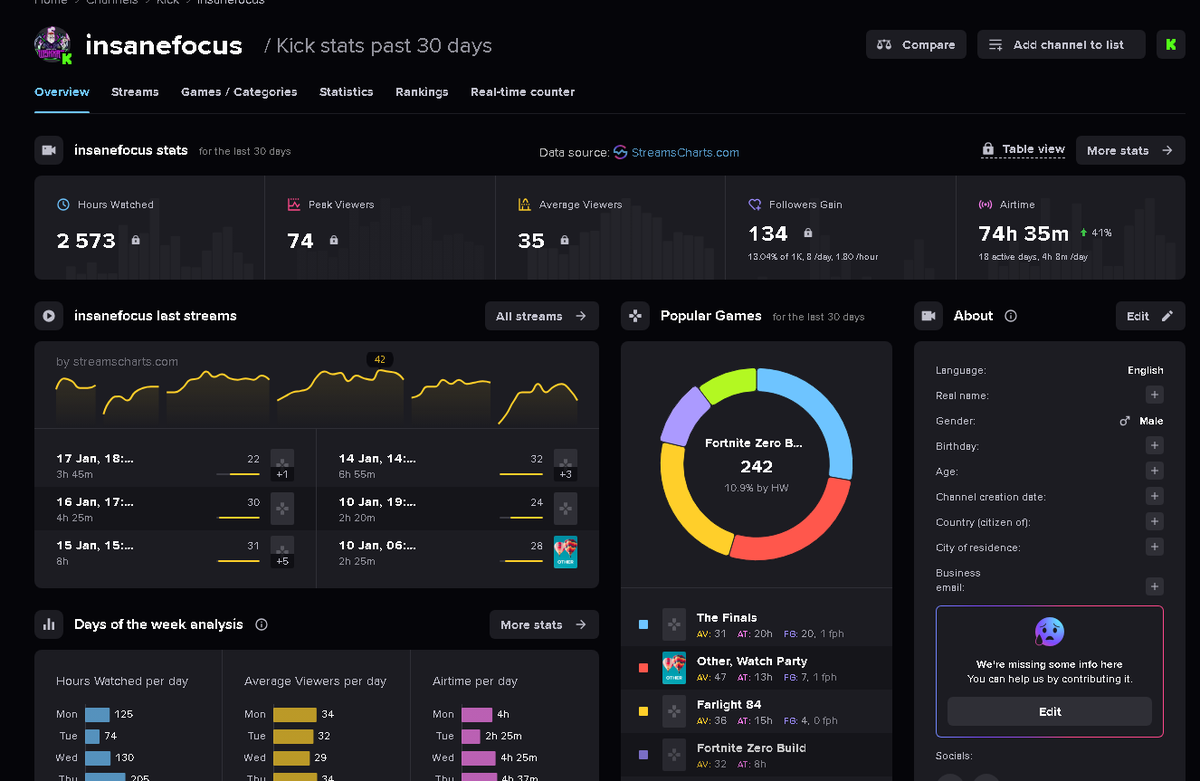Add Business email with plus button
The image size is (1200, 781).
[1154, 587]
